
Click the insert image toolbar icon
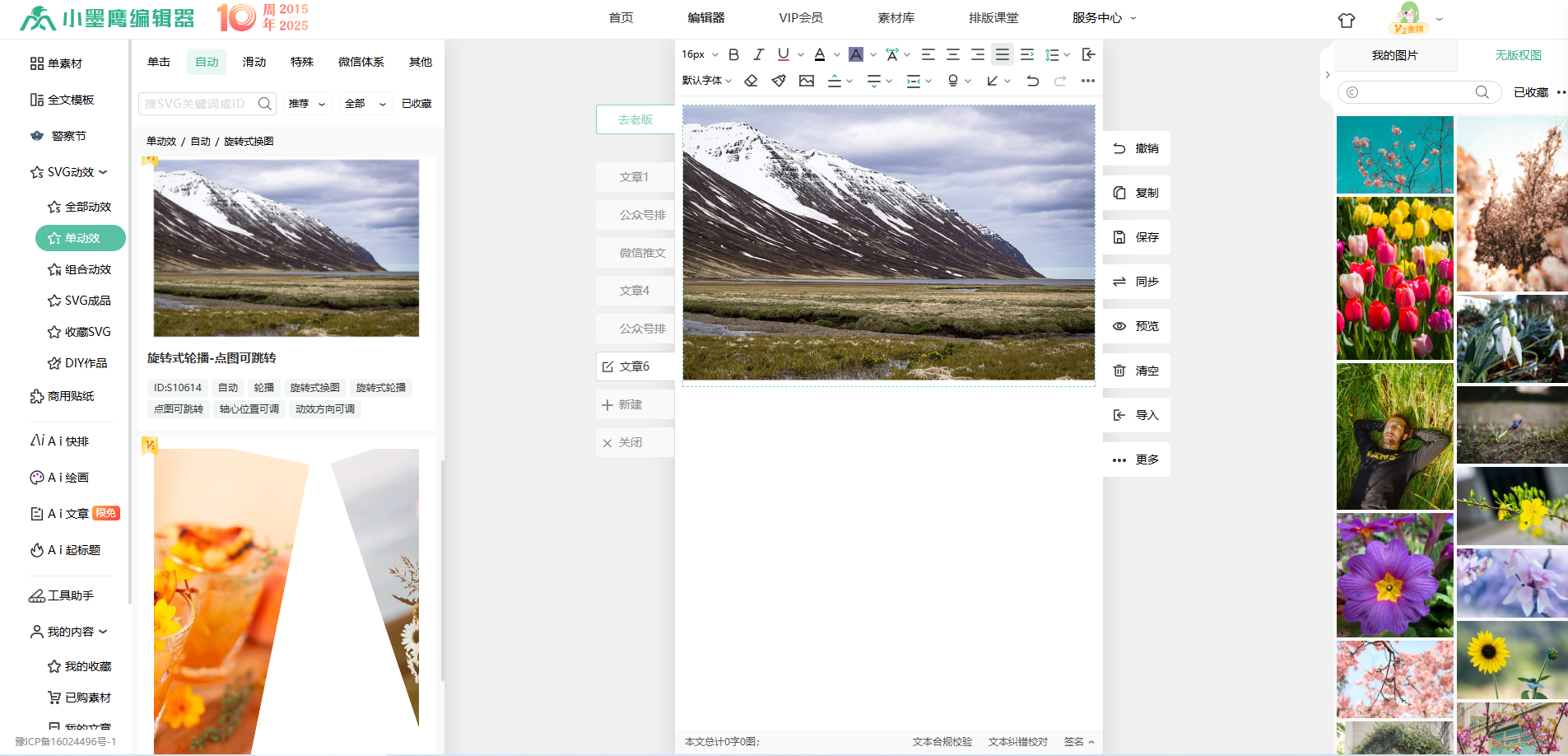(807, 81)
